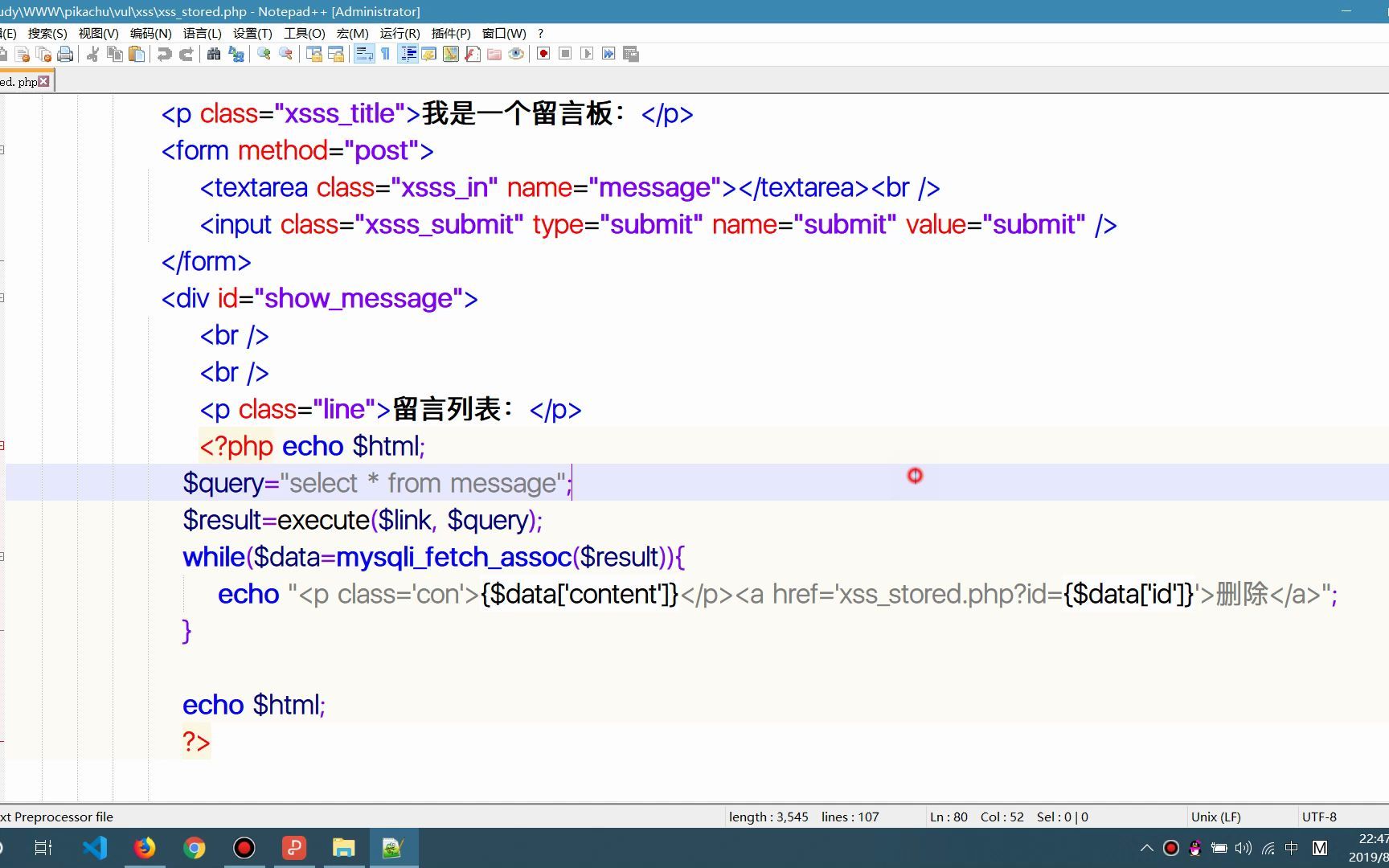Toggle Show All Characters pilcrow icon
The image size is (1389, 868).
[x=385, y=54]
